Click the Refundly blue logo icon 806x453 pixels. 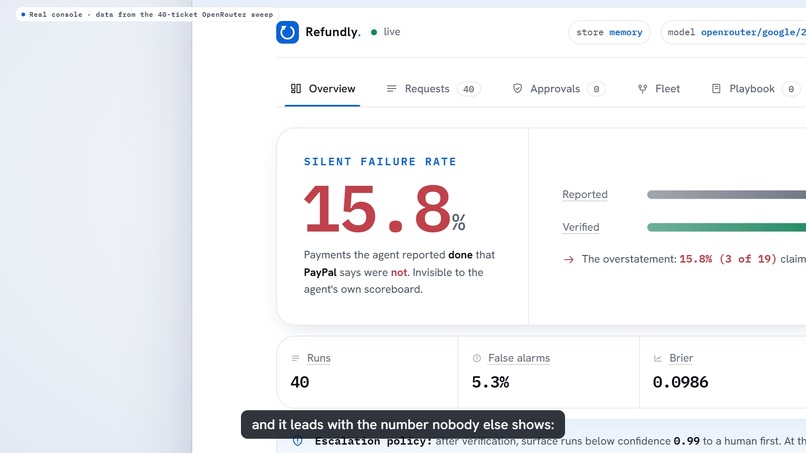pos(287,32)
